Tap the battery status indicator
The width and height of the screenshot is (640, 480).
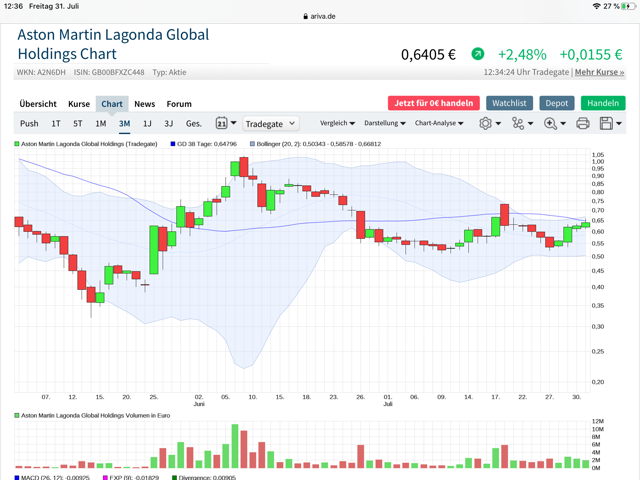pos(628,6)
